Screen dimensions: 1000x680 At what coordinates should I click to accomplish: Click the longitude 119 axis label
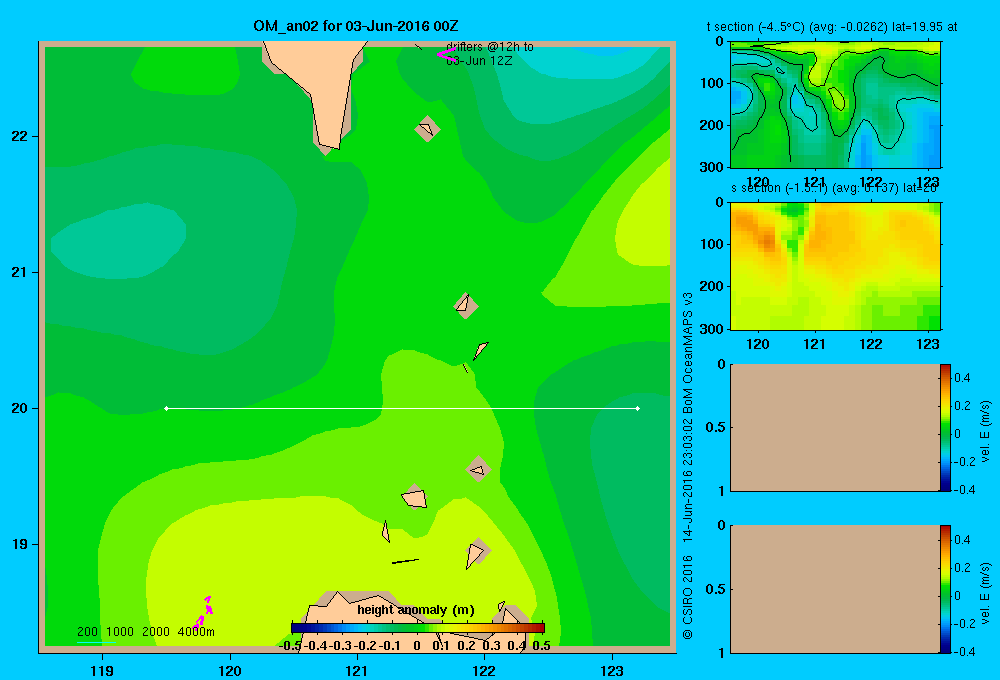pyautogui.click(x=102, y=670)
